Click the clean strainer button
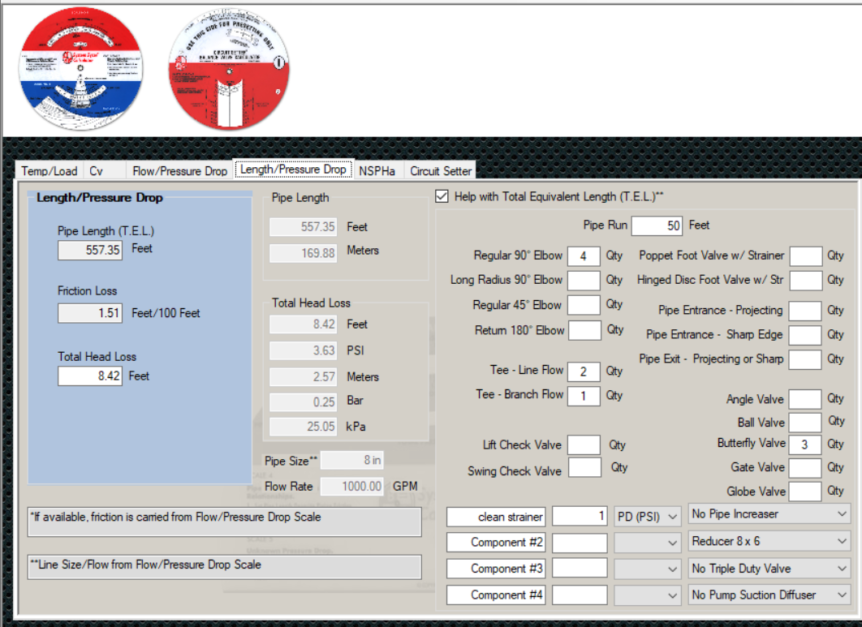This screenshot has height=627, width=862. coord(495,516)
